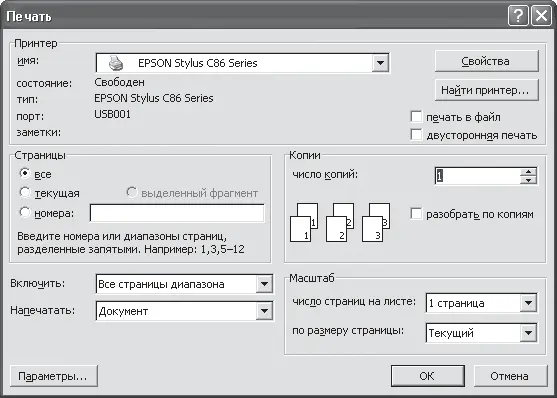
Task: Open 'Параметры...' button
Action: pos(53,376)
